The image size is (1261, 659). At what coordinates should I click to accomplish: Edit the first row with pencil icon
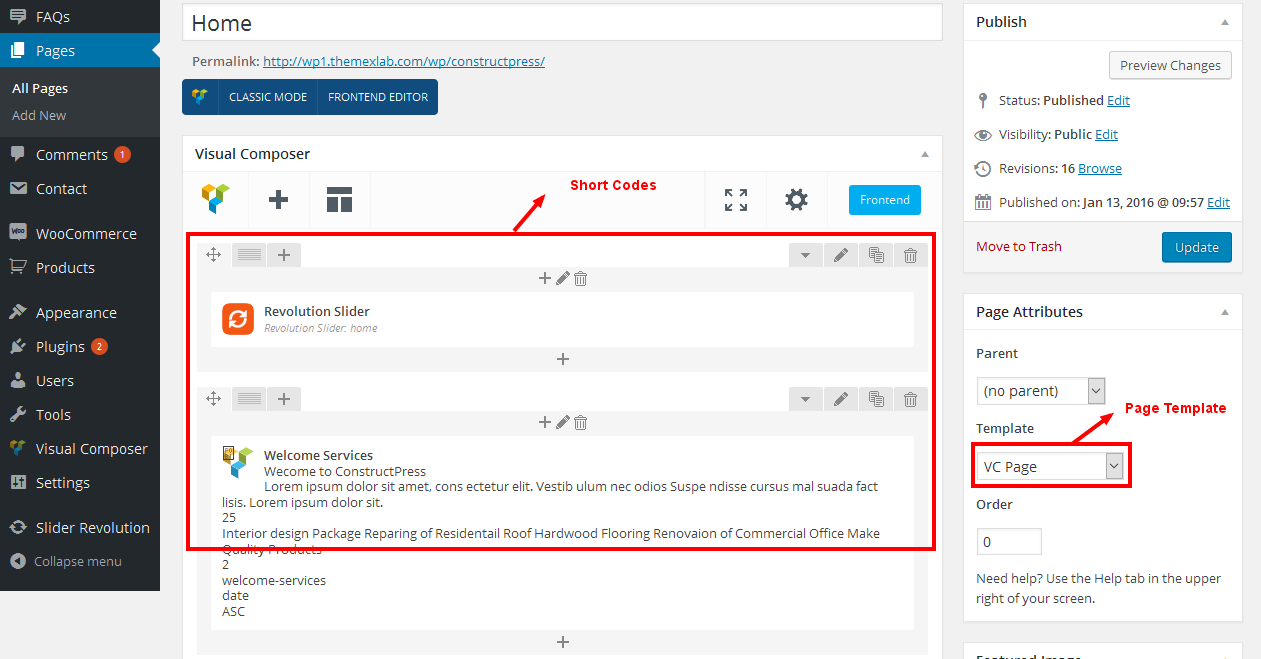click(840, 256)
